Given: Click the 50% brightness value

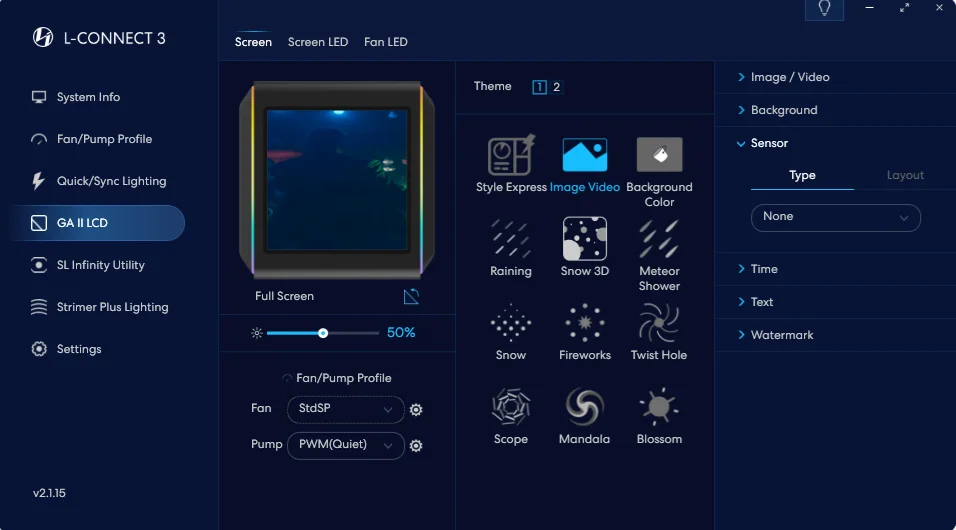Looking at the screenshot, I should [x=401, y=333].
